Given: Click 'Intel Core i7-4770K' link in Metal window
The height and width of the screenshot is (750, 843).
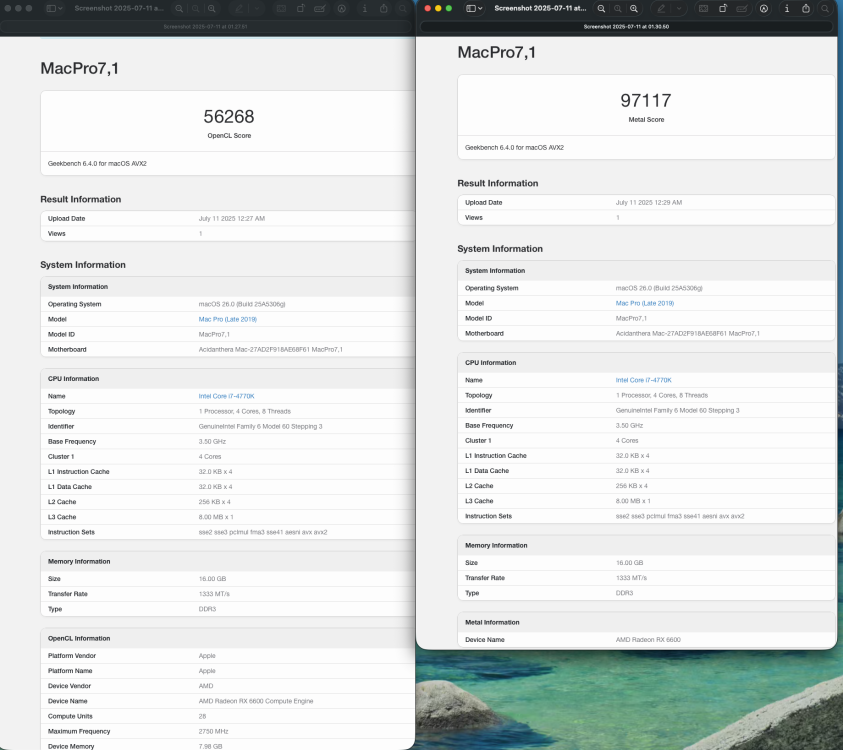Looking at the screenshot, I should (644, 380).
